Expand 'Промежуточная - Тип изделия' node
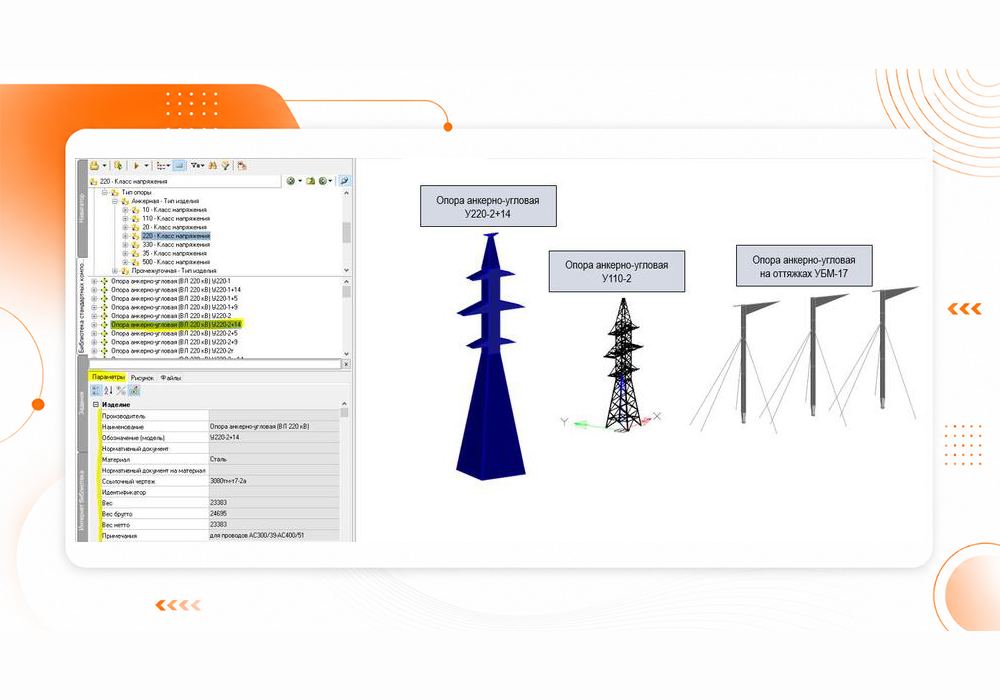Screen dimensions: 1000x700 tap(115, 271)
